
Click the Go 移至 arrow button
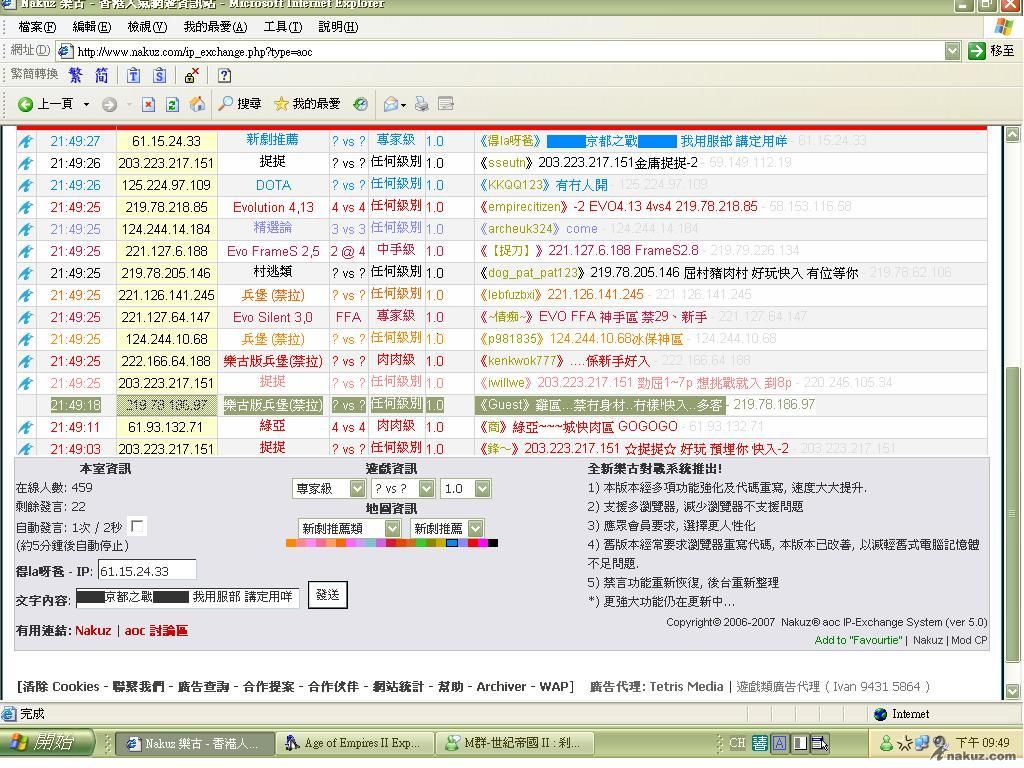pos(991,51)
